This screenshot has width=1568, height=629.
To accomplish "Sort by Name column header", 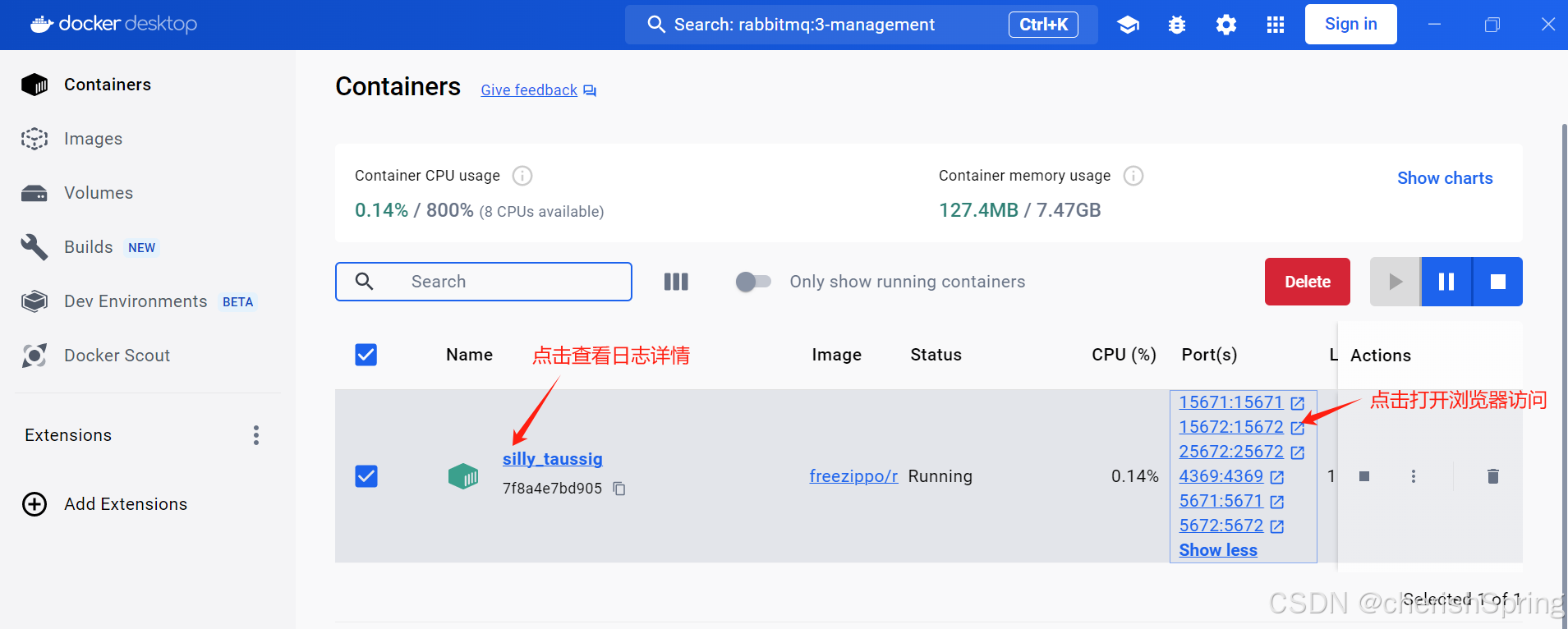I will tap(470, 355).
